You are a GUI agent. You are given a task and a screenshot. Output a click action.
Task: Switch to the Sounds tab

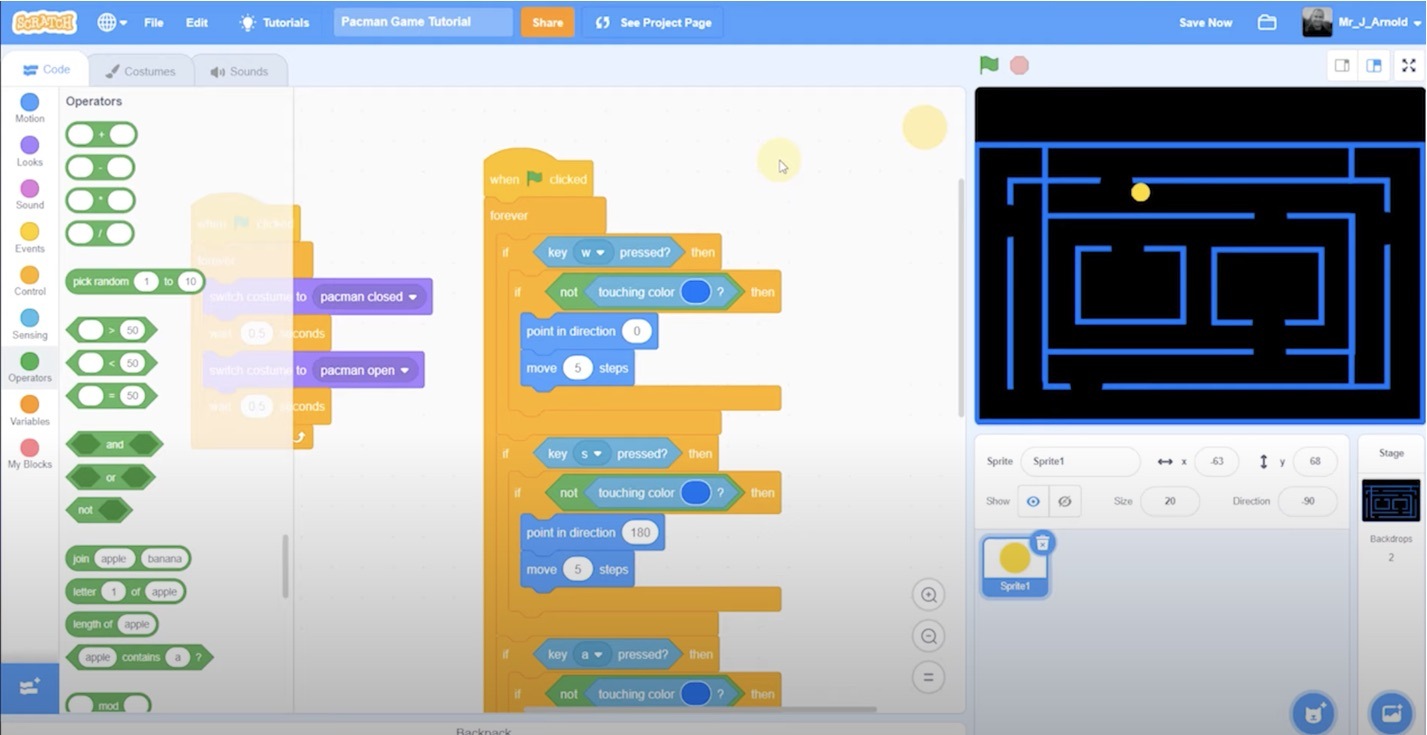tap(238, 71)
